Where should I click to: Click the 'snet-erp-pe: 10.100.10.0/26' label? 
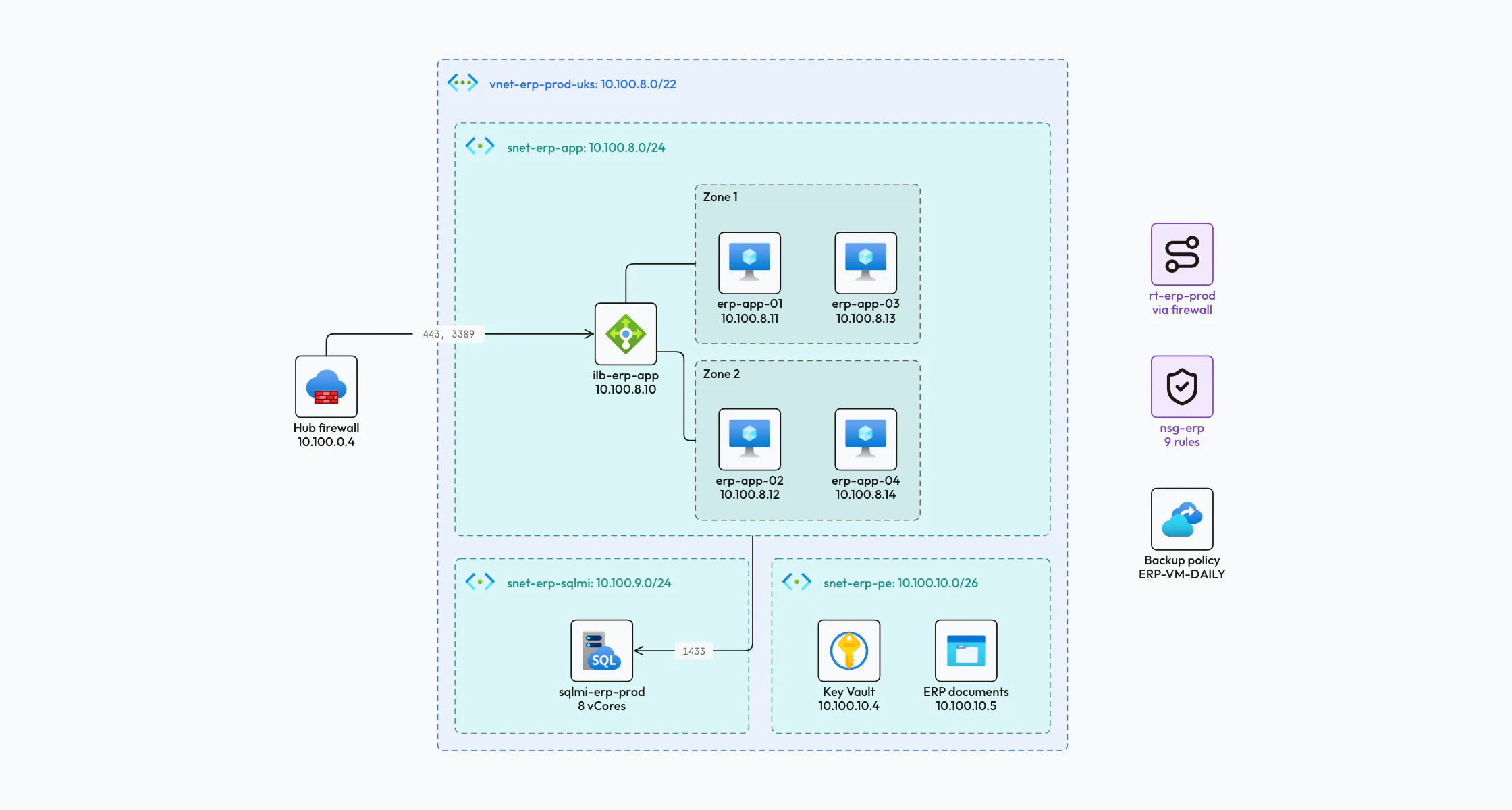tap(900, 583)
